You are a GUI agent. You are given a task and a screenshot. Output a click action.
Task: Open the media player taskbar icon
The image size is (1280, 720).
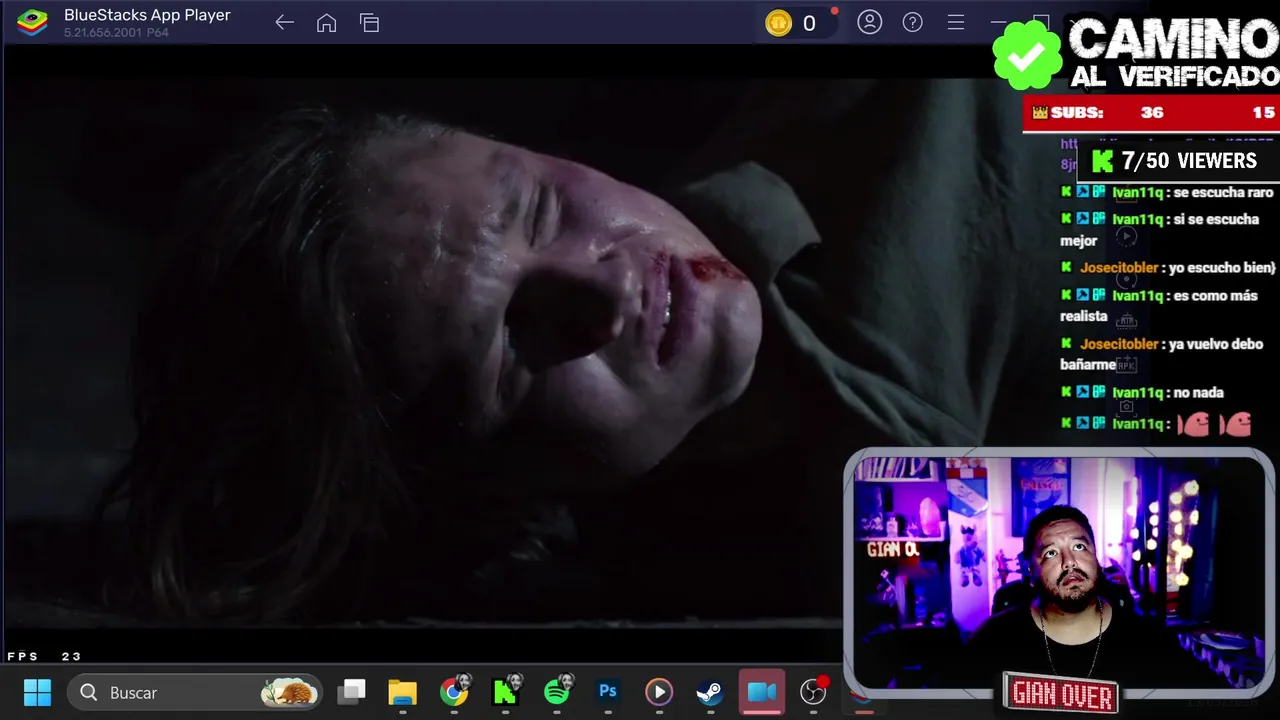(659, 692)
